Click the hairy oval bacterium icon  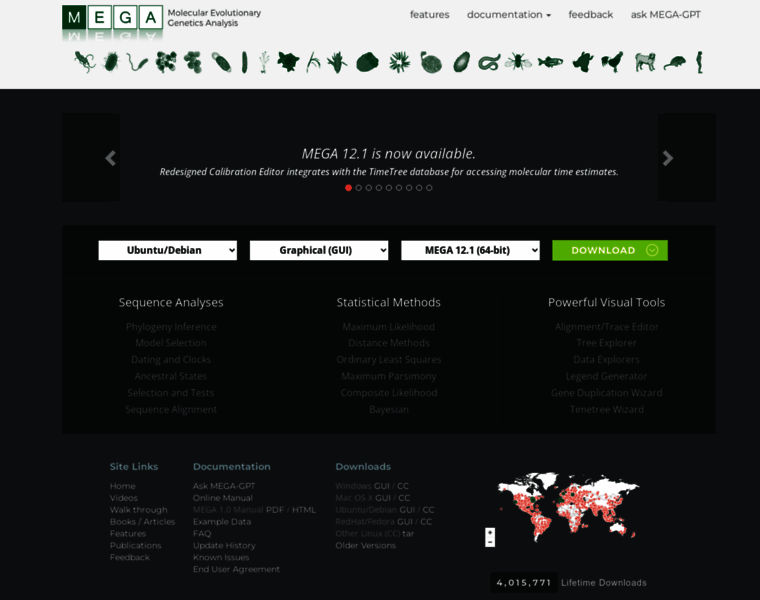point(111,62)
